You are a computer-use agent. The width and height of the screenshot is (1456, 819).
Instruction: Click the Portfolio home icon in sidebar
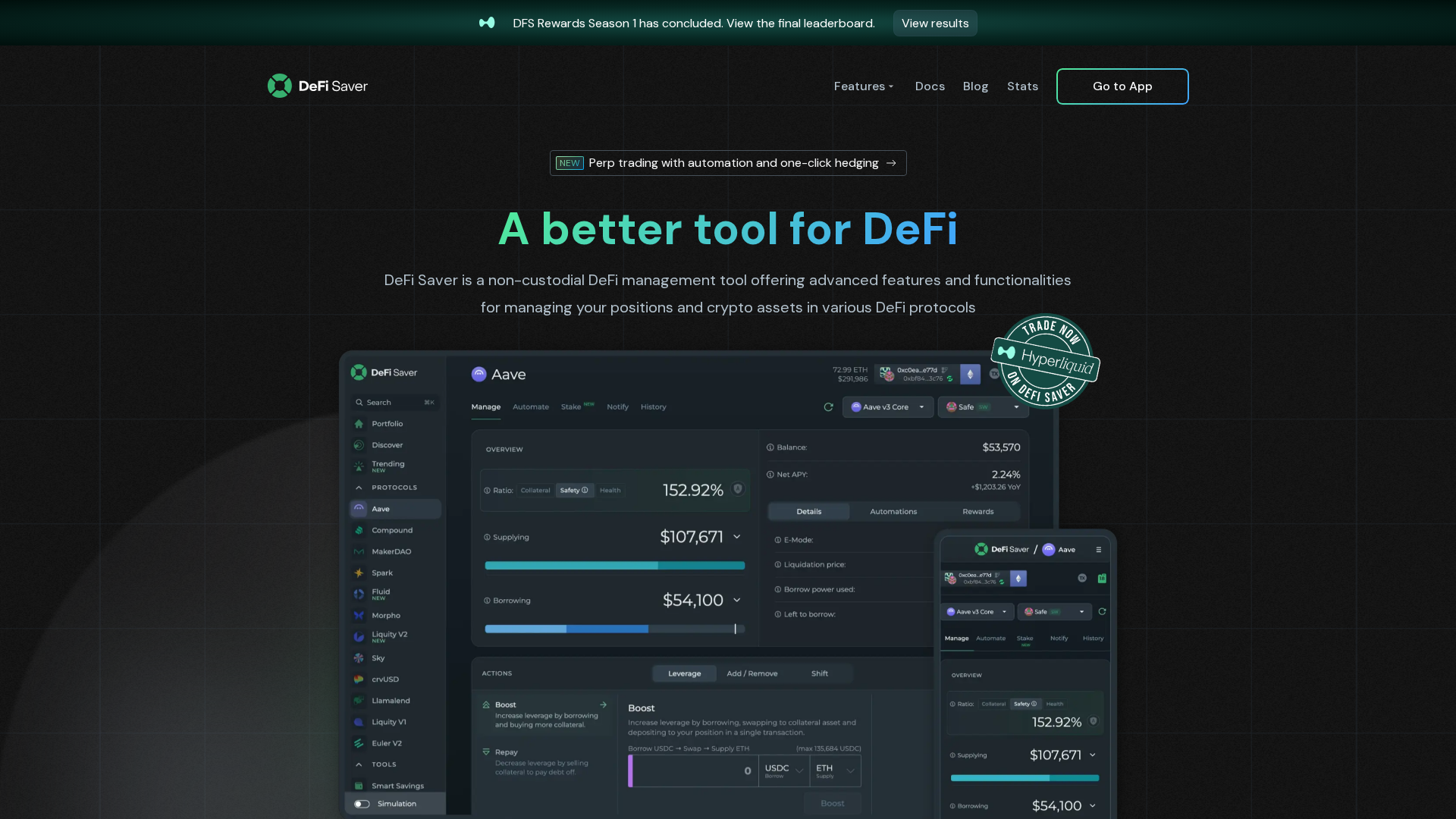[359, 424]
